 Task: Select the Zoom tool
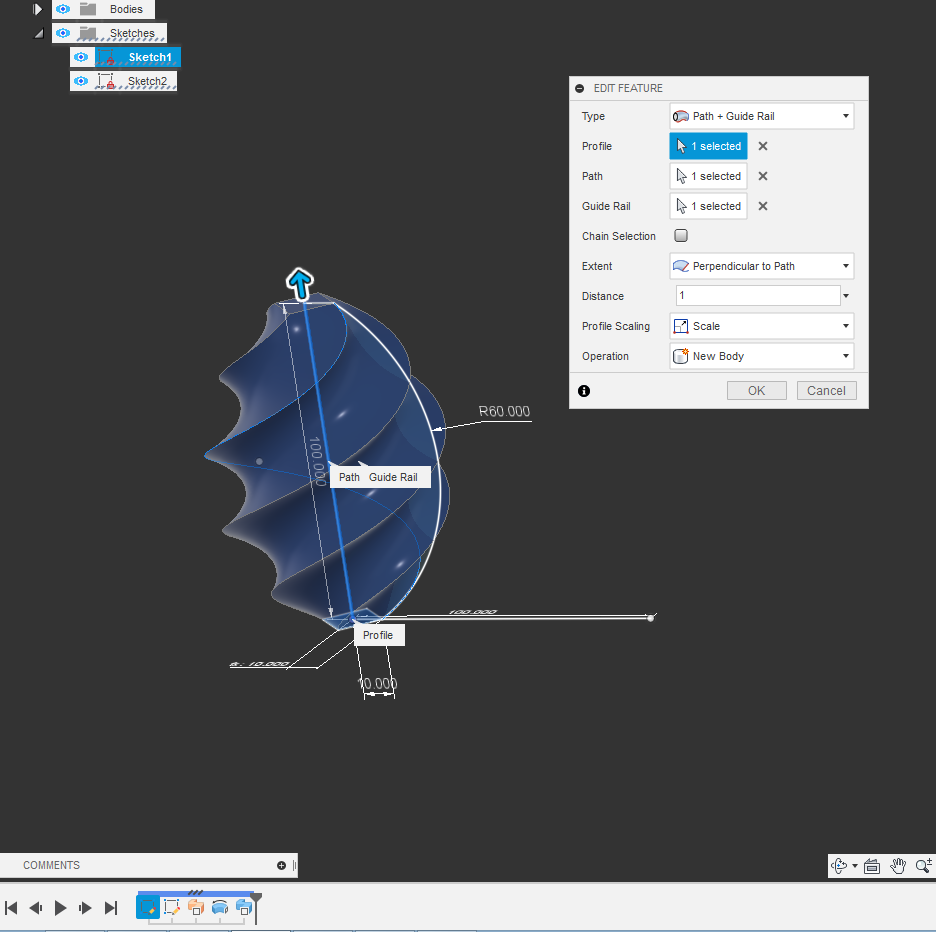coord(922,866)
